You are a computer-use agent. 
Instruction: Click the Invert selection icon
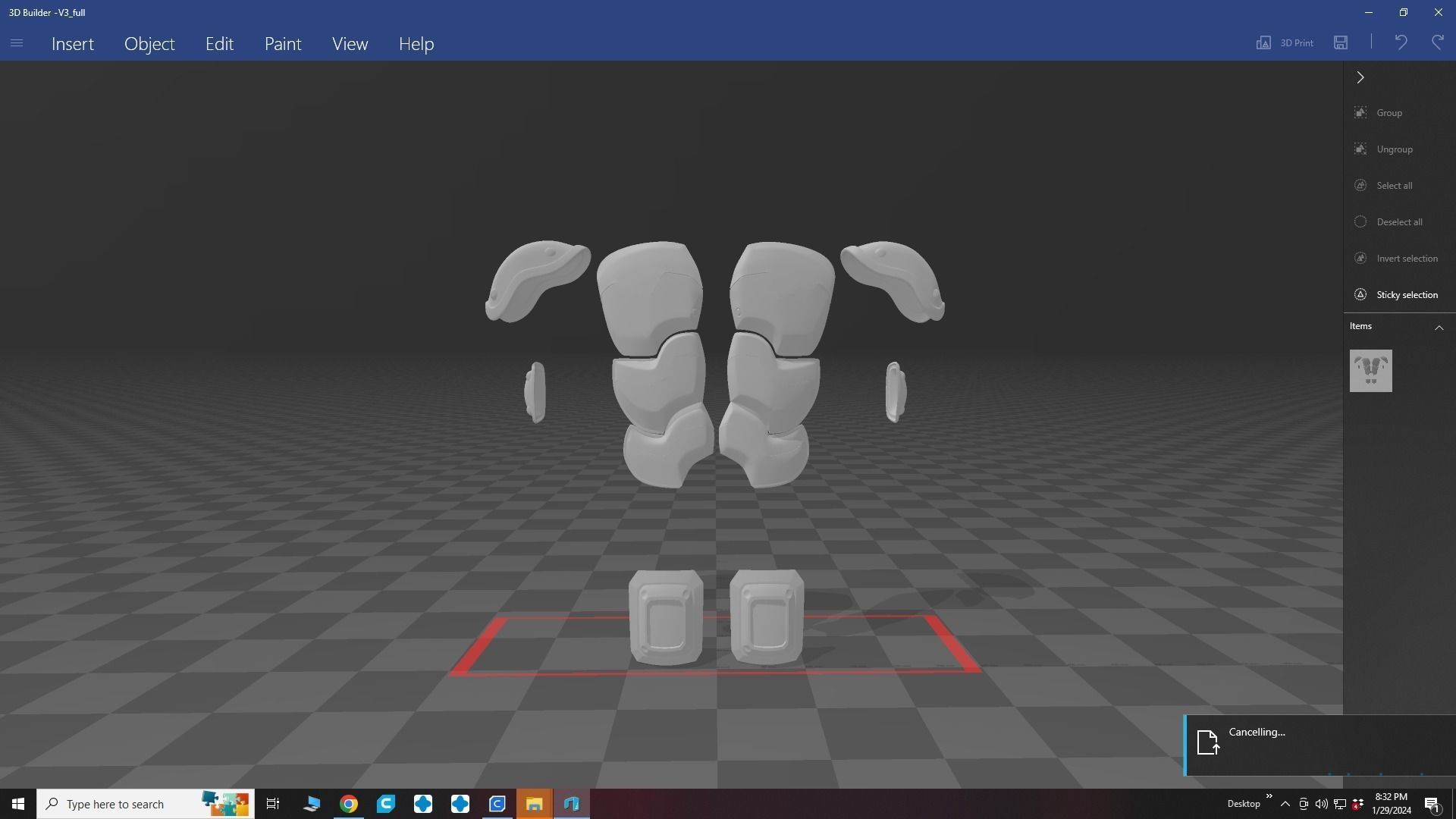click(x=1360, y=259)
